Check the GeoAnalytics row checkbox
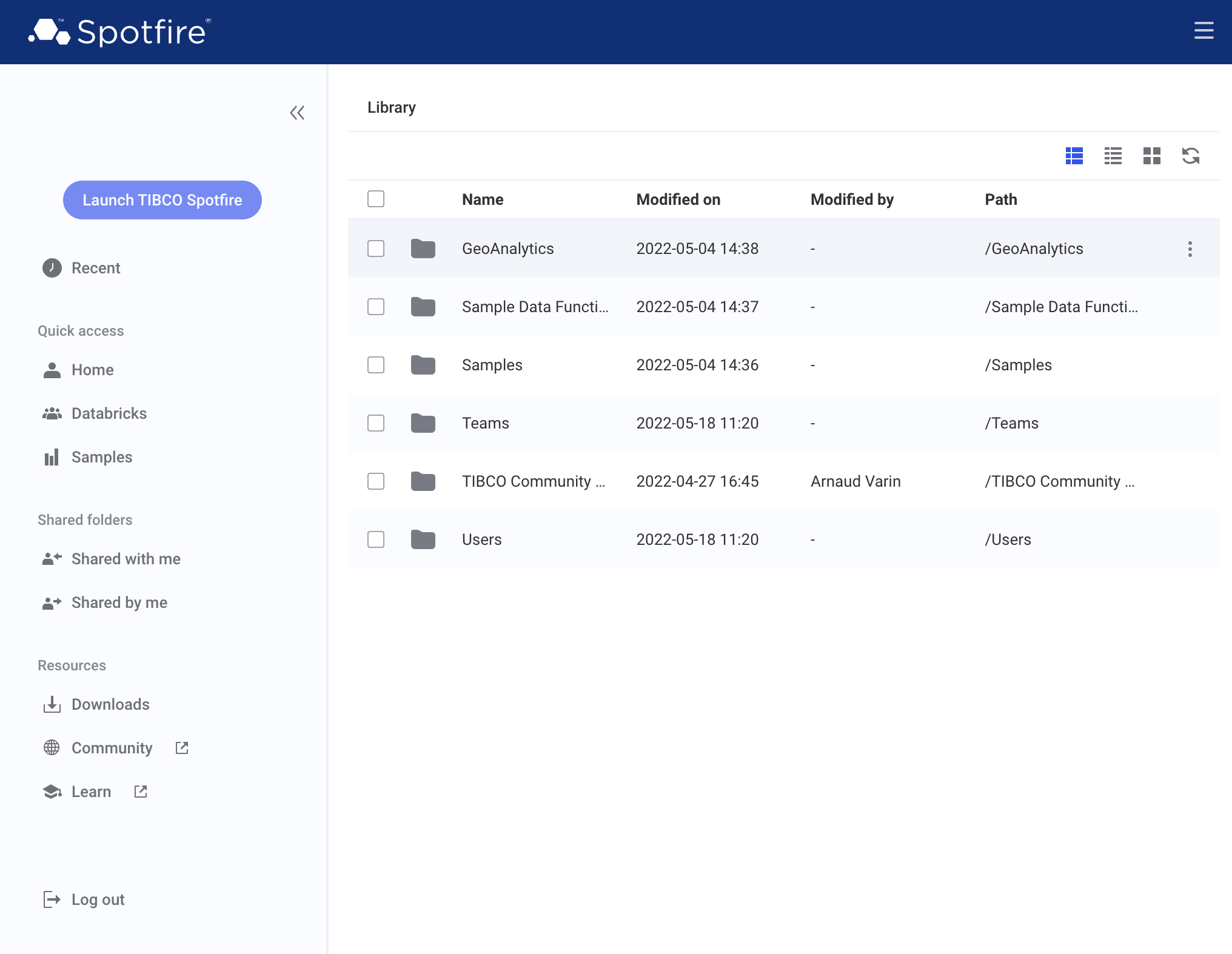Viewport: 1232px width, 954px height. tap(376, 249)
